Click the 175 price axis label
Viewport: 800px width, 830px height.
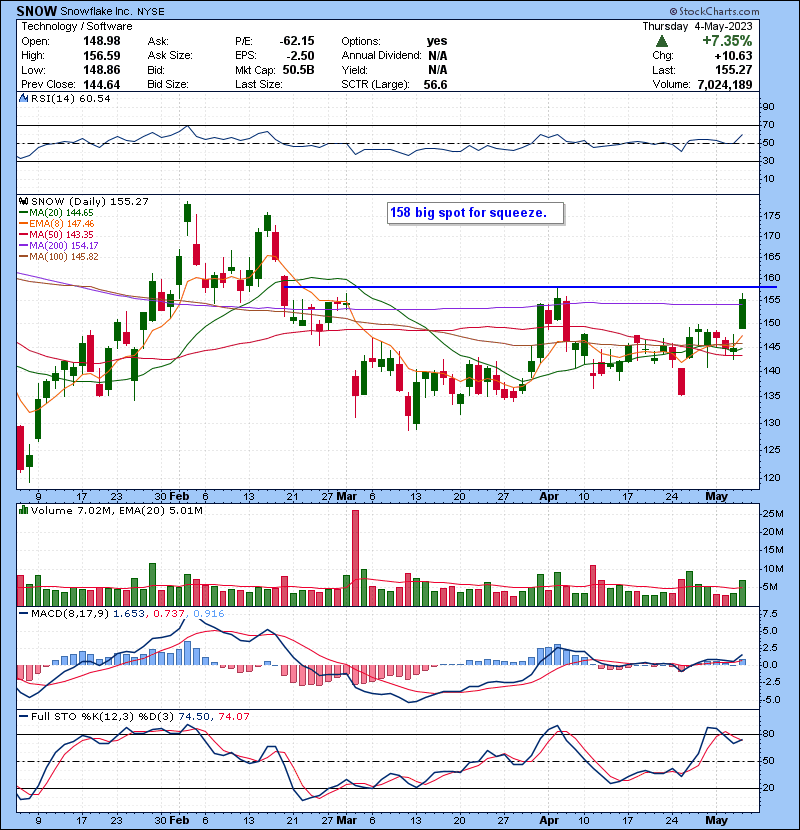[x=771, y=216]
